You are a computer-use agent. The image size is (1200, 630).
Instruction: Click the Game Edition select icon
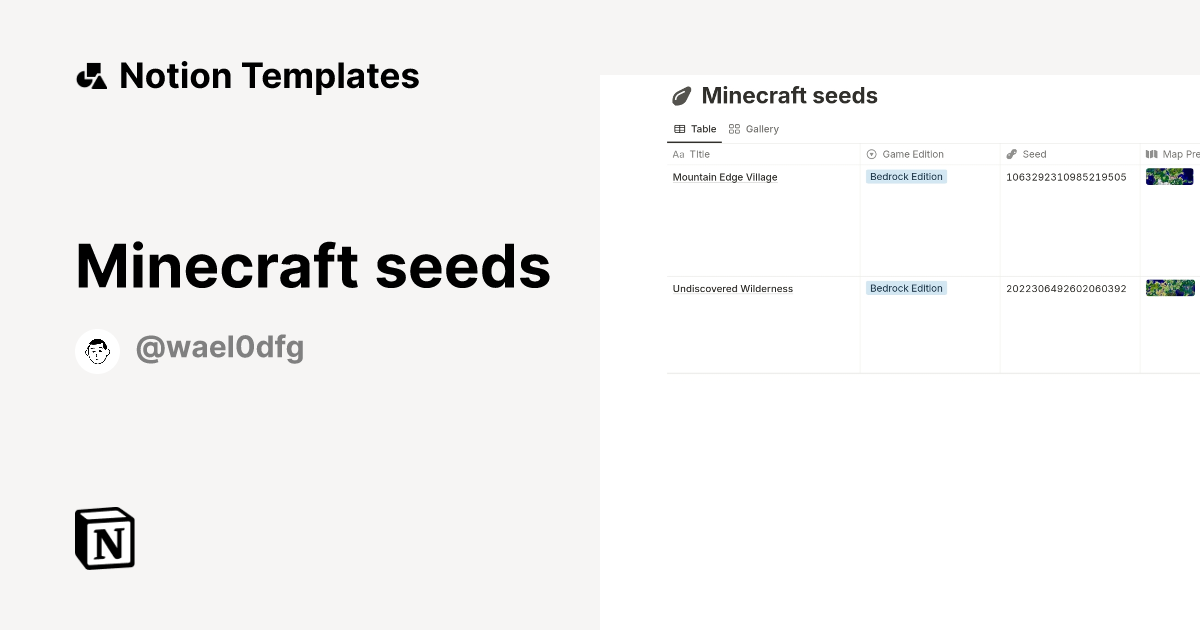coord(871,154)
